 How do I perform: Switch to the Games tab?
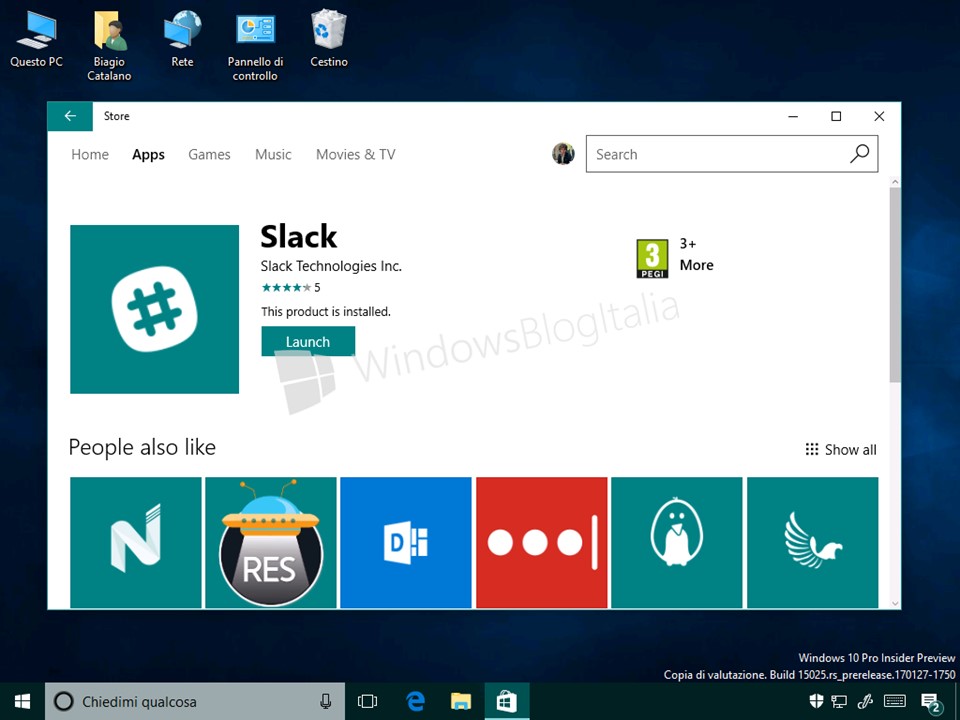pyautogui.click(x=209, y=154)
